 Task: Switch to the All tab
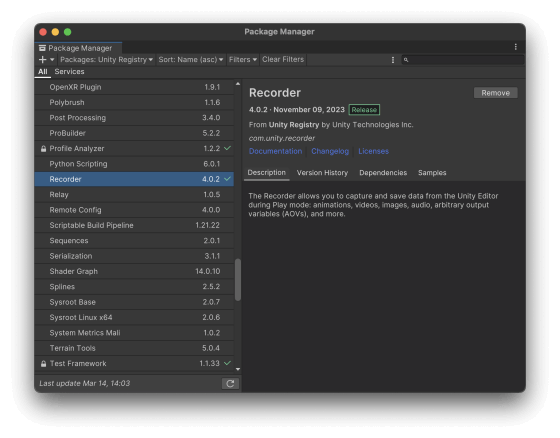point(42,71)
